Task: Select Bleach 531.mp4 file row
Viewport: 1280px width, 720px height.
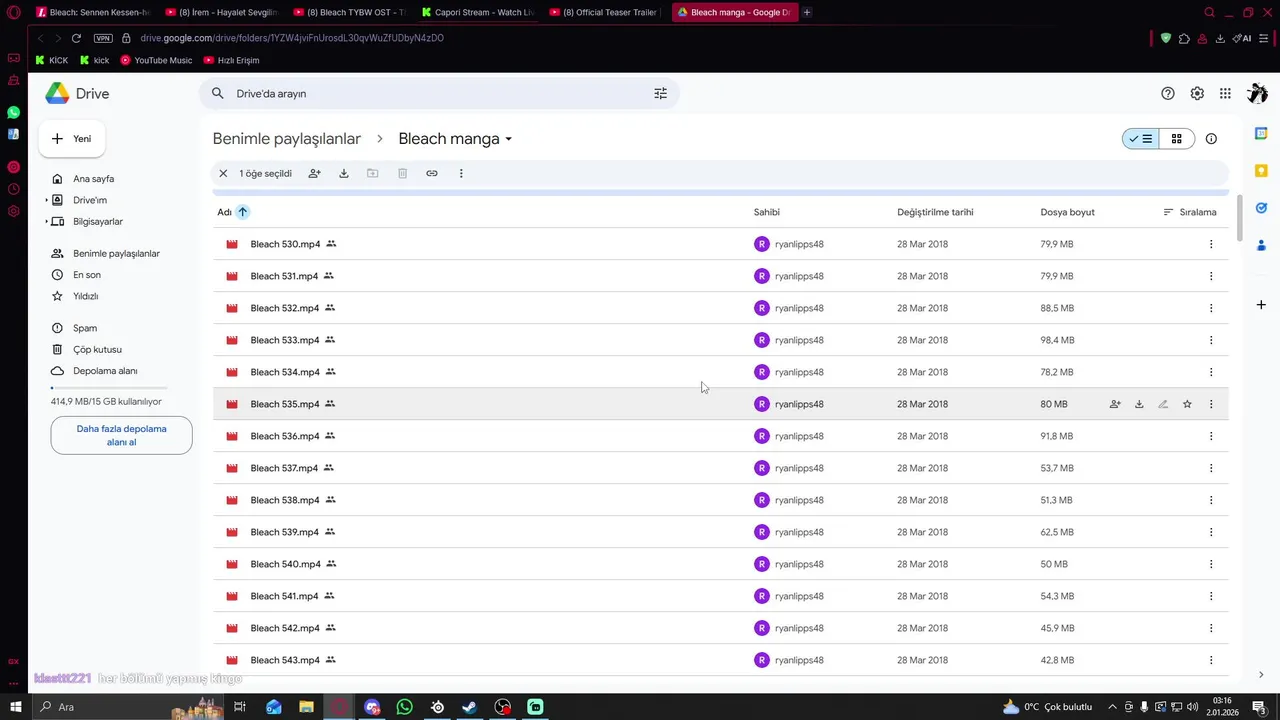Action: pos(720,276)
